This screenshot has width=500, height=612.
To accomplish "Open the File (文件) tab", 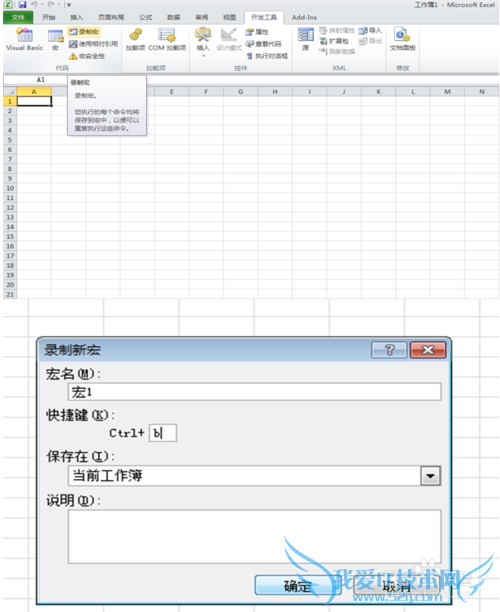I will click(x=18, y=18).
